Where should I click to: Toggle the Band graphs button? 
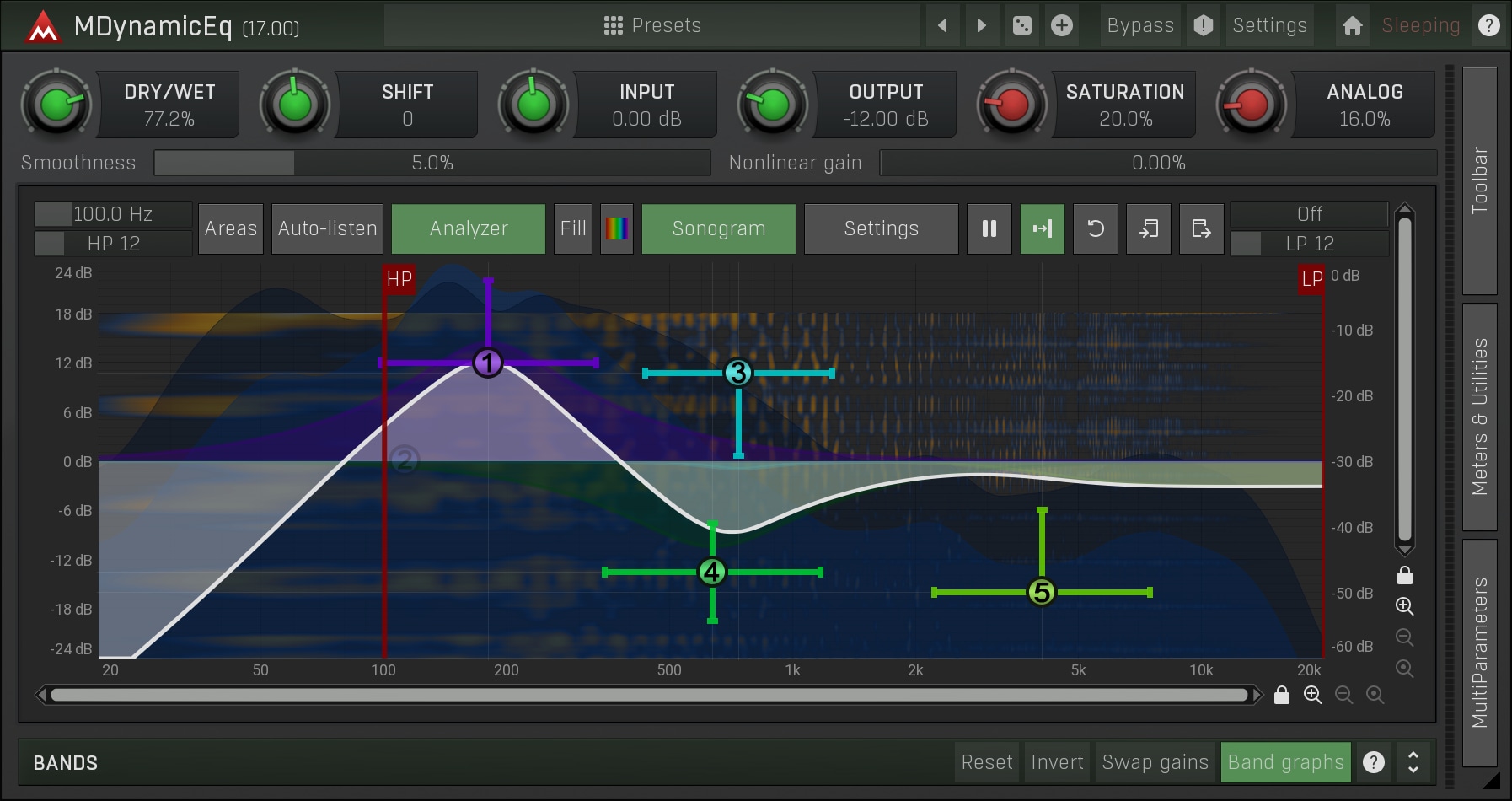pos(1285,762)
